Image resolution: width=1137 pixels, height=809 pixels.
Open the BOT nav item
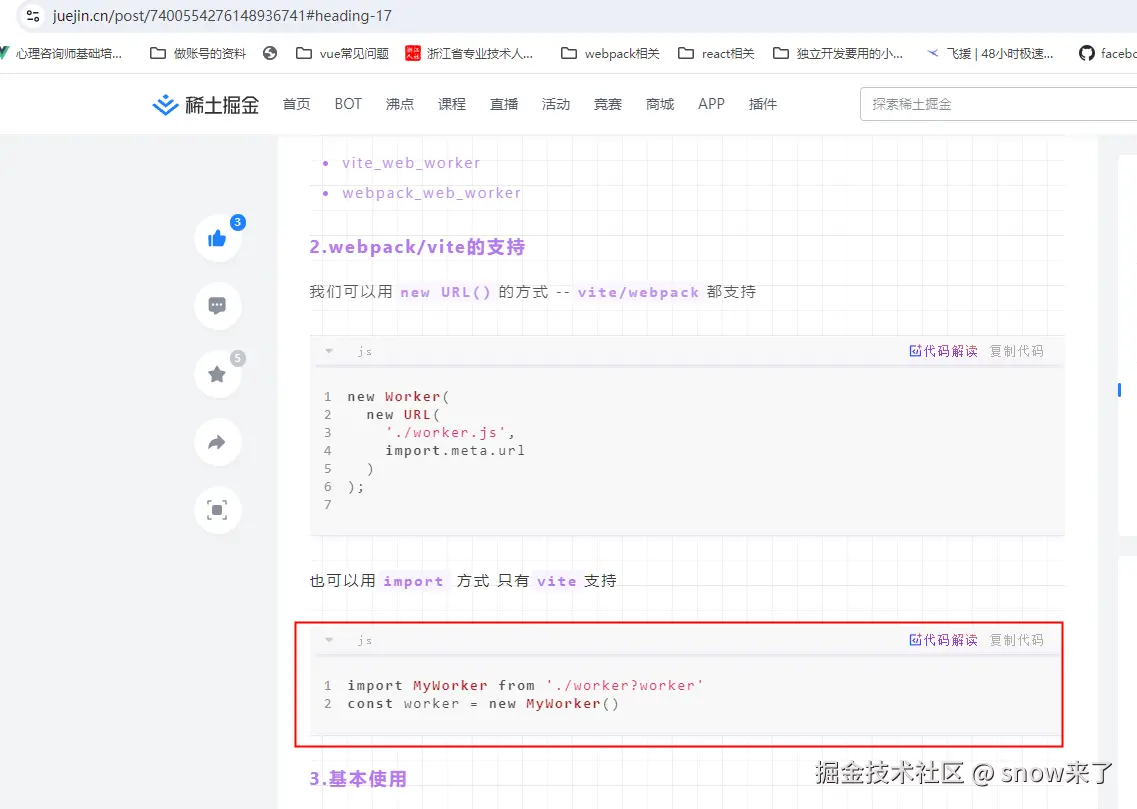[x=348, y=104]
